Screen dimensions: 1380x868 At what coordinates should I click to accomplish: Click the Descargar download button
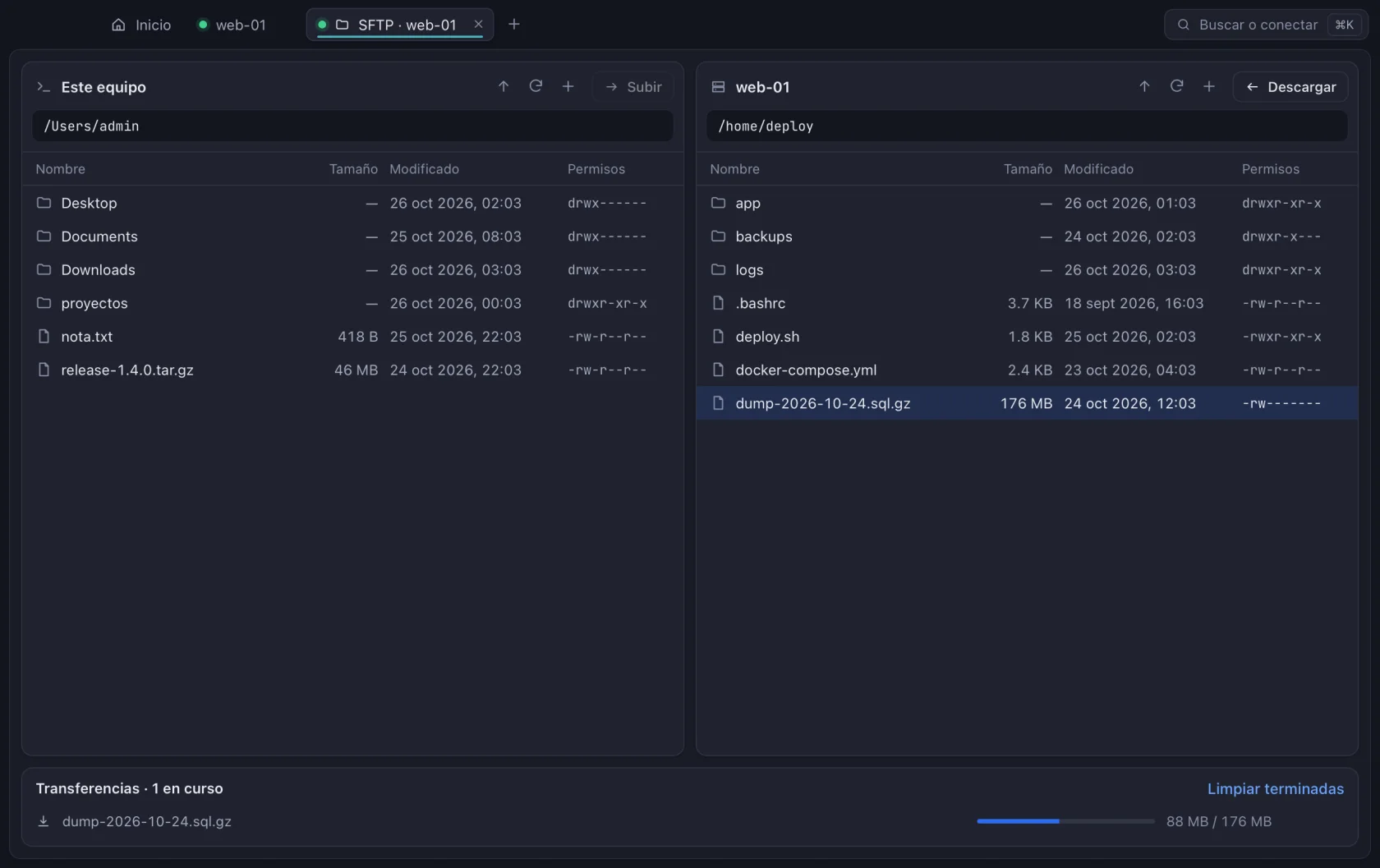[1290, 87]
